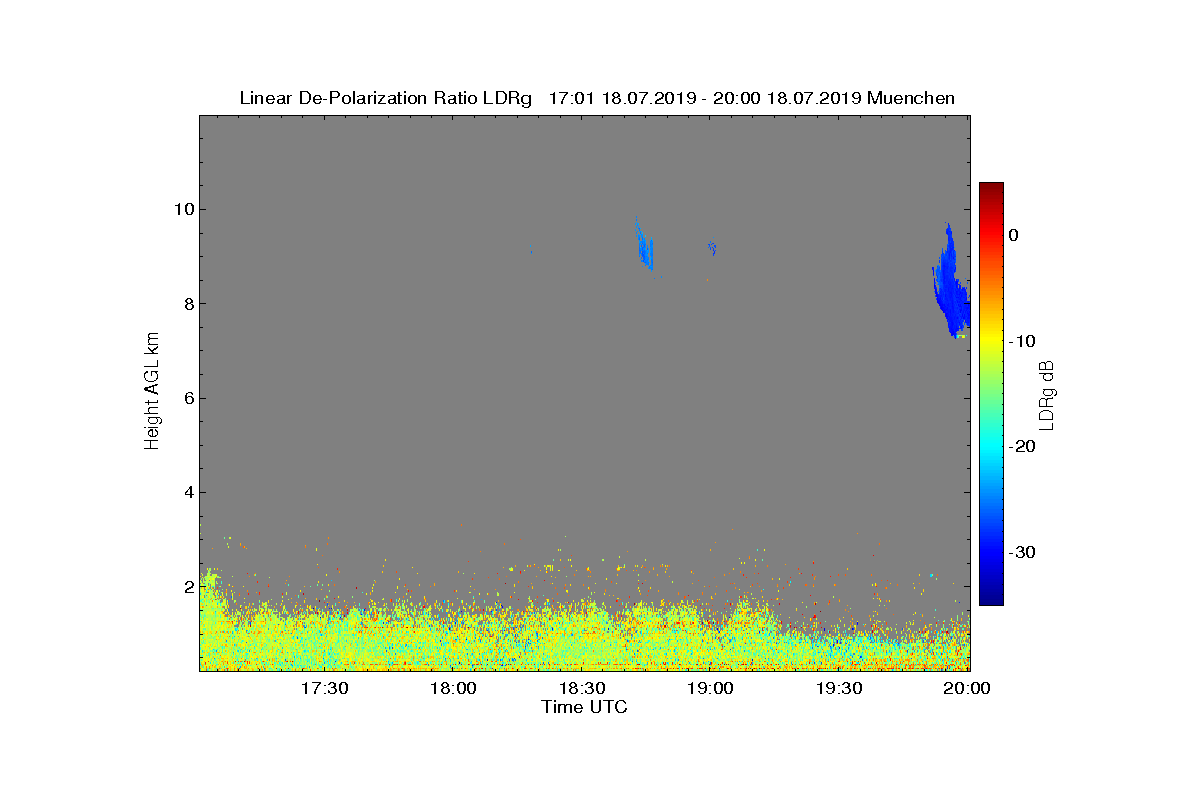Click the yellow -10 level on colorbar

pos(991,341)
